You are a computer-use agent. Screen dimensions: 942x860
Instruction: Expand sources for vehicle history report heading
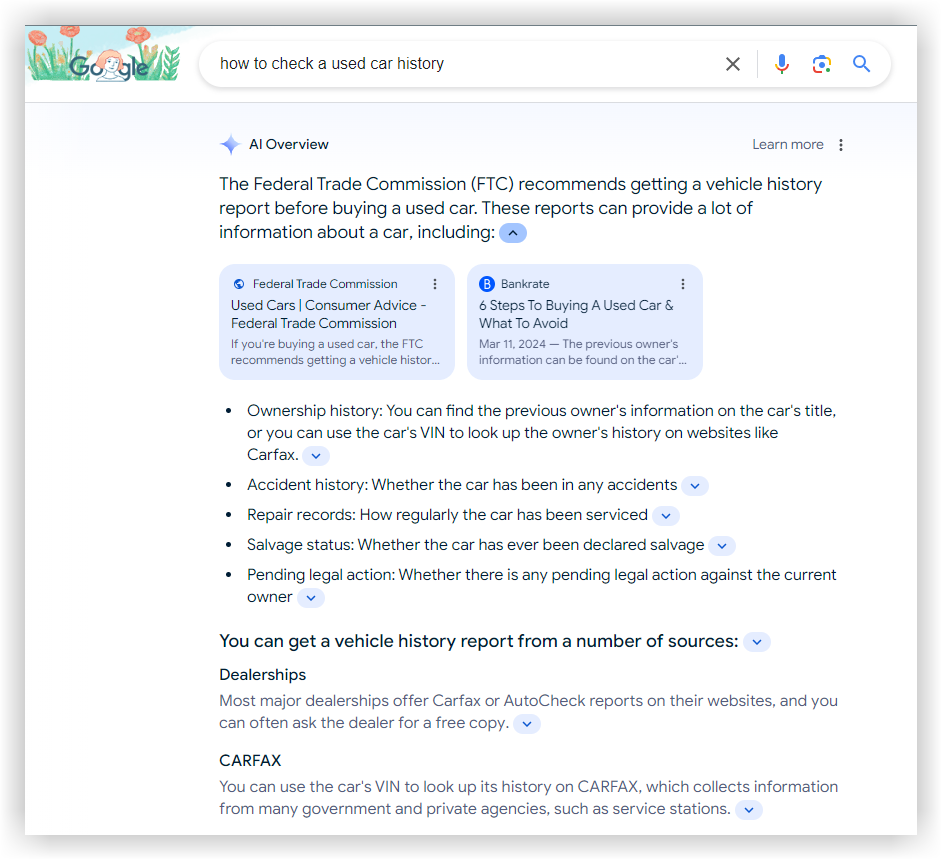[757, 642]
